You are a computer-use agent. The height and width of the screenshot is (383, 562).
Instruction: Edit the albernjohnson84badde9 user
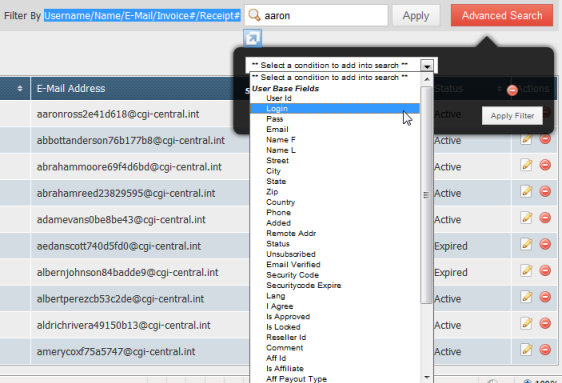(526, 271)
